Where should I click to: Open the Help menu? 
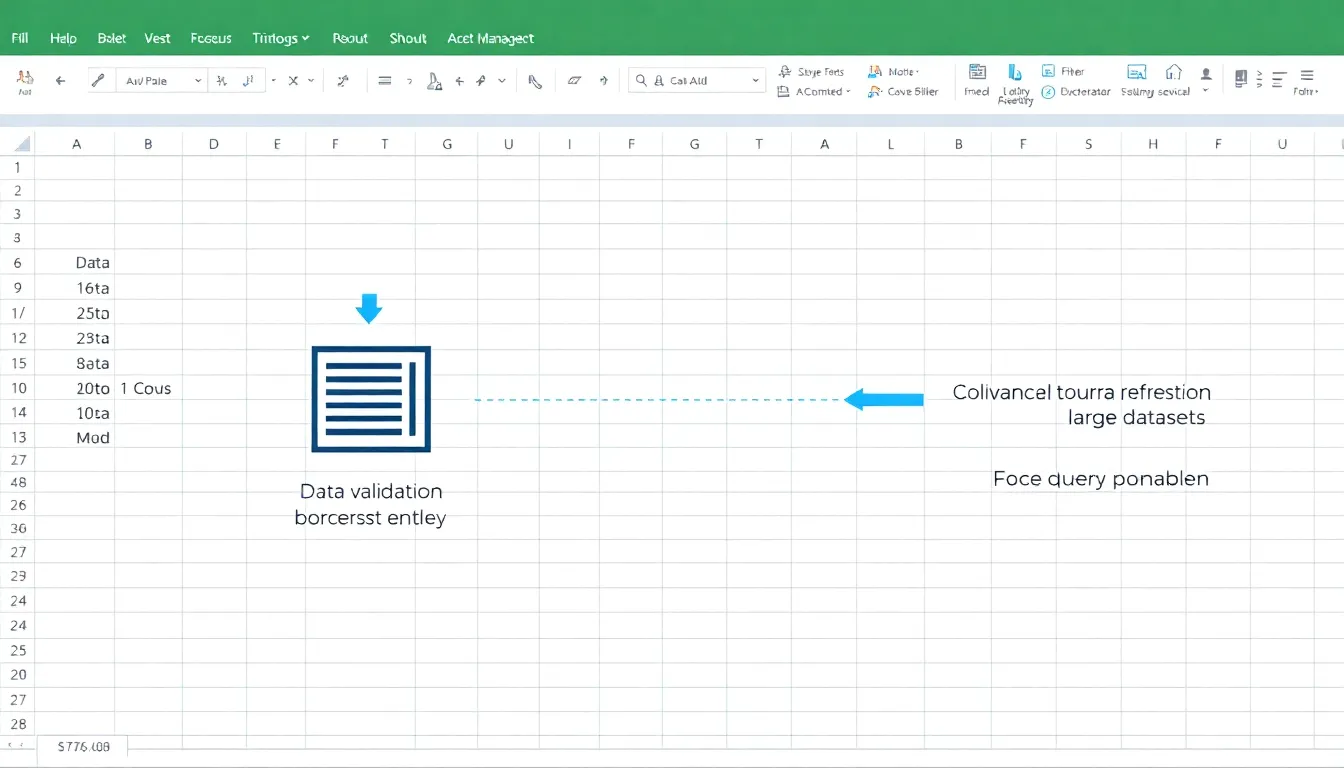63,38
